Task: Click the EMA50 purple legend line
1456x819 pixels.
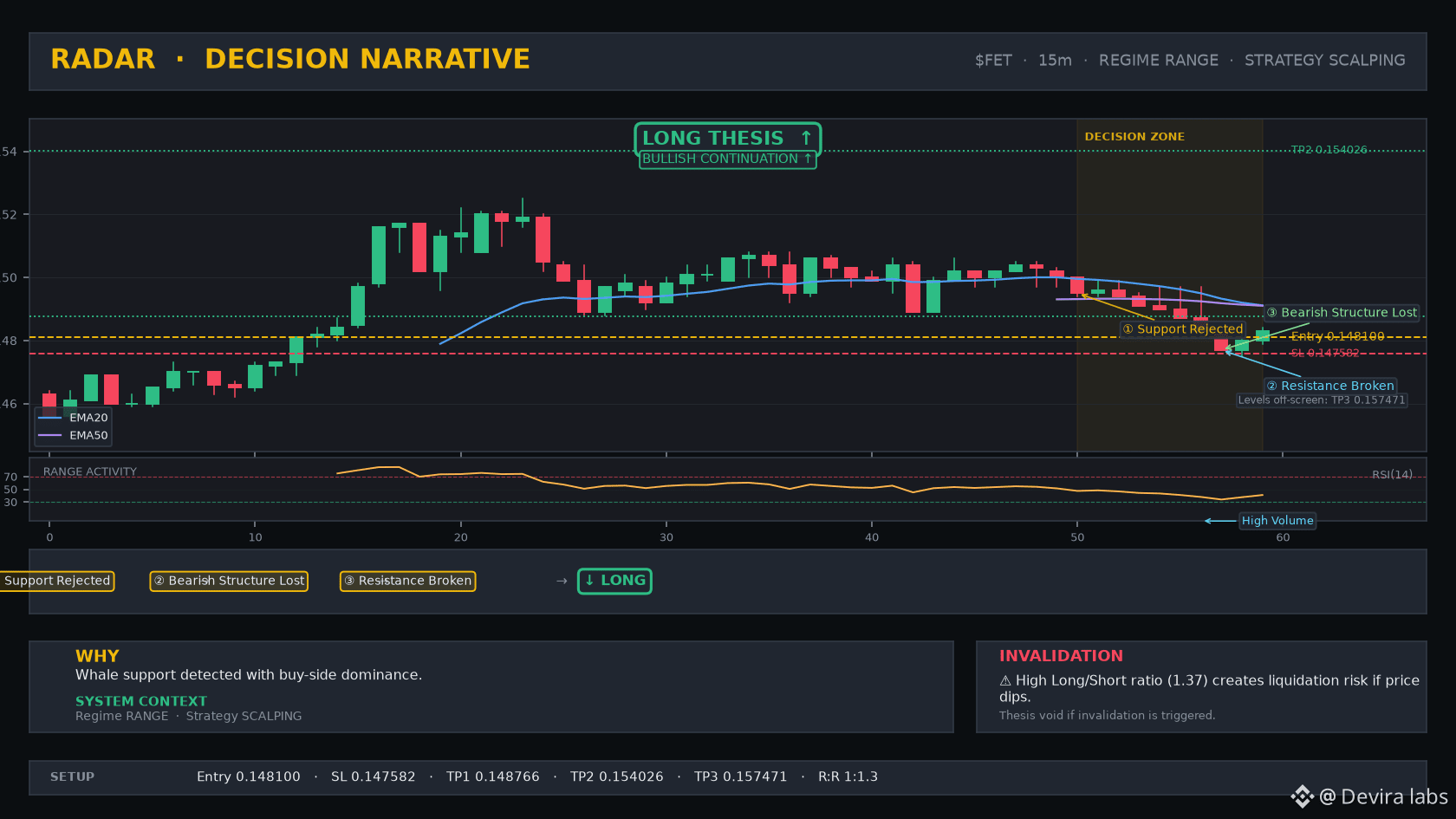Action: [50, 435]
